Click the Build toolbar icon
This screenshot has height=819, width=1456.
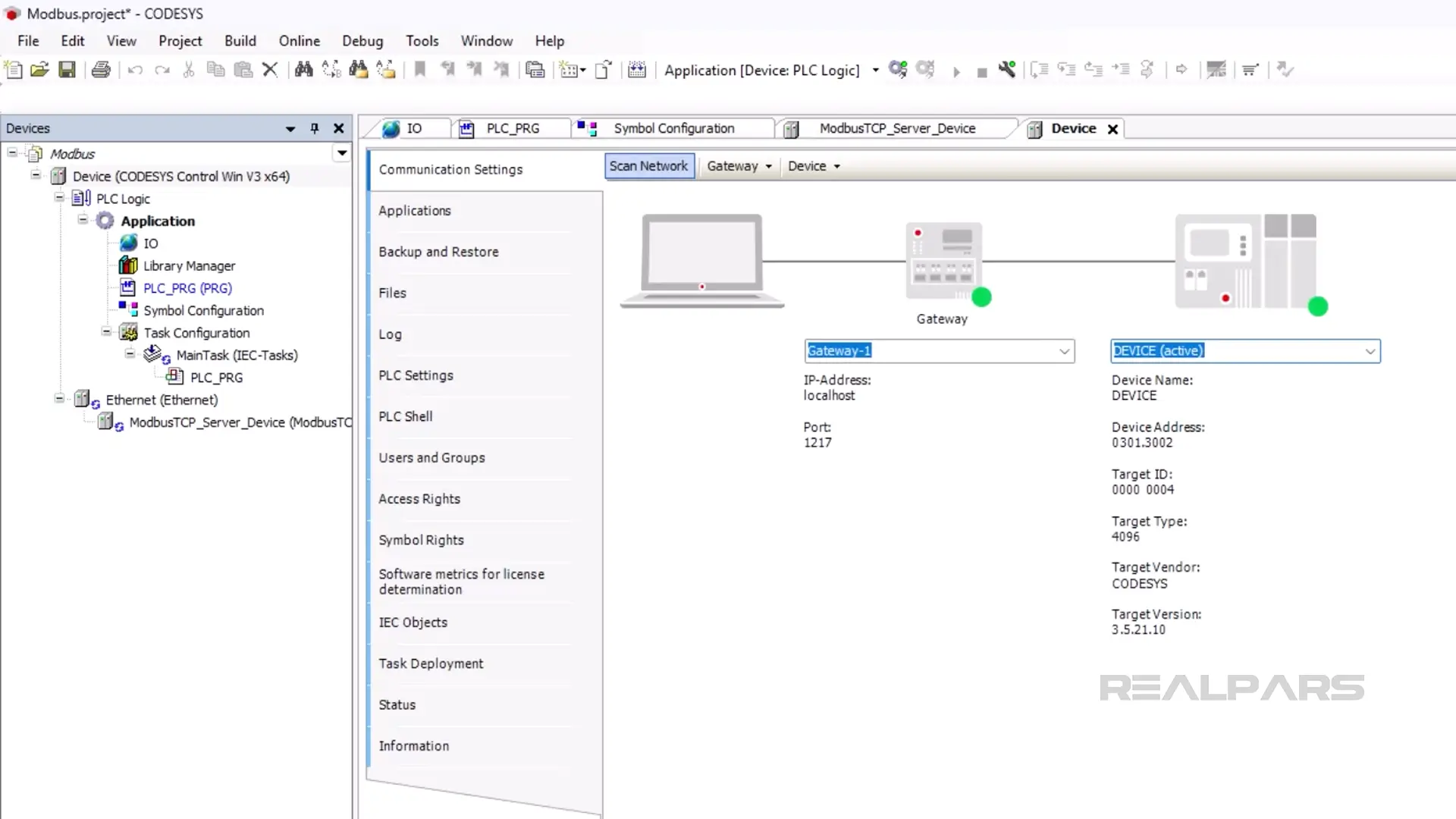pos(637,70)
